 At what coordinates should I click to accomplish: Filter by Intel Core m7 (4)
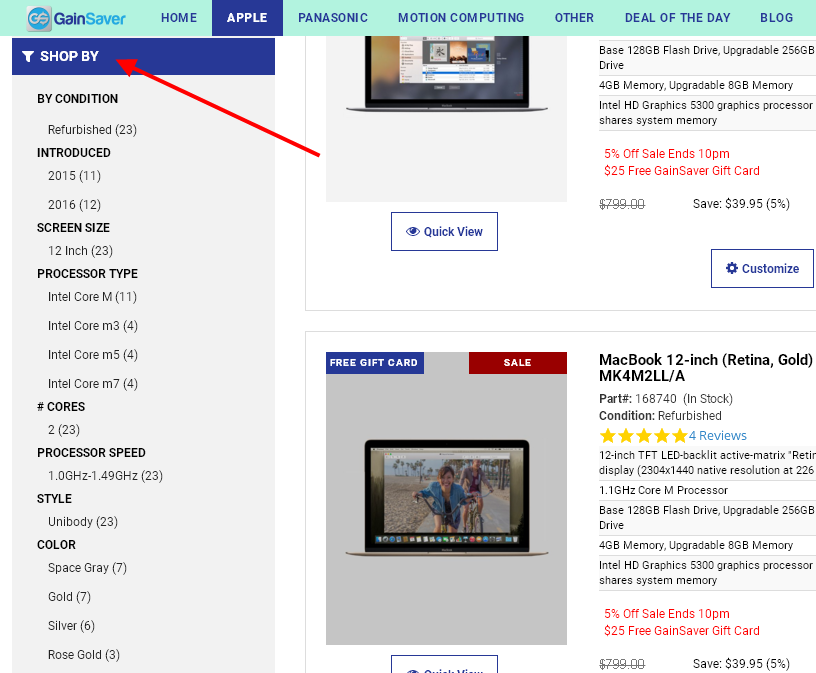click(93, 384)
